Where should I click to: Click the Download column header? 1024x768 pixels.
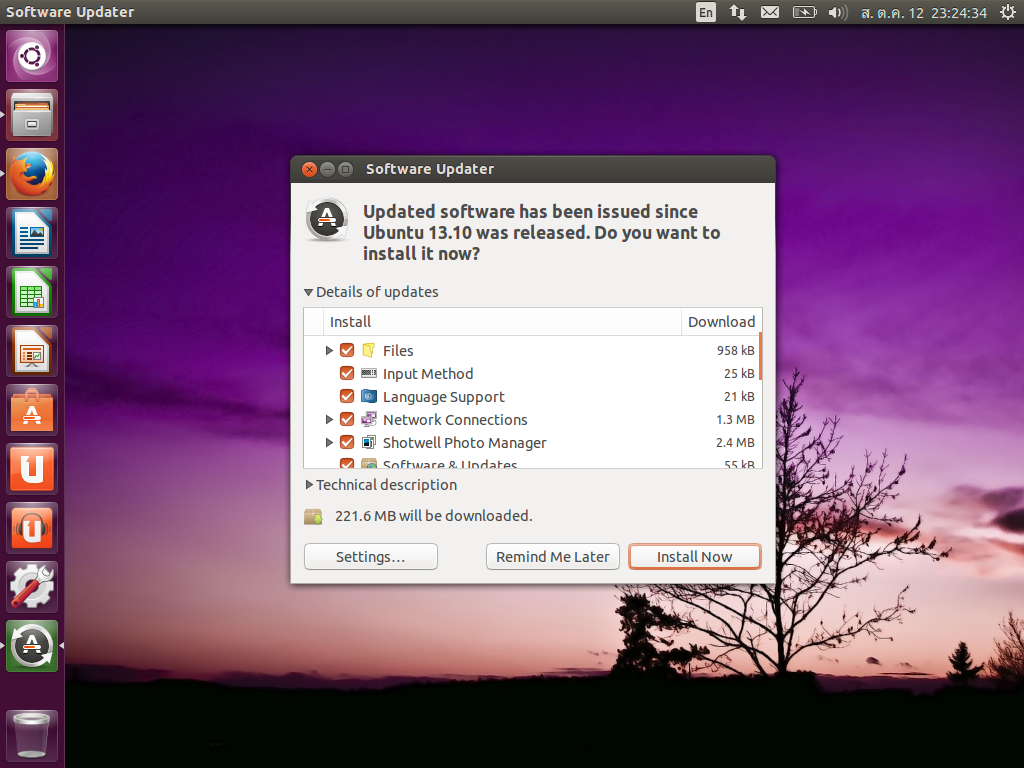point(722,322)
